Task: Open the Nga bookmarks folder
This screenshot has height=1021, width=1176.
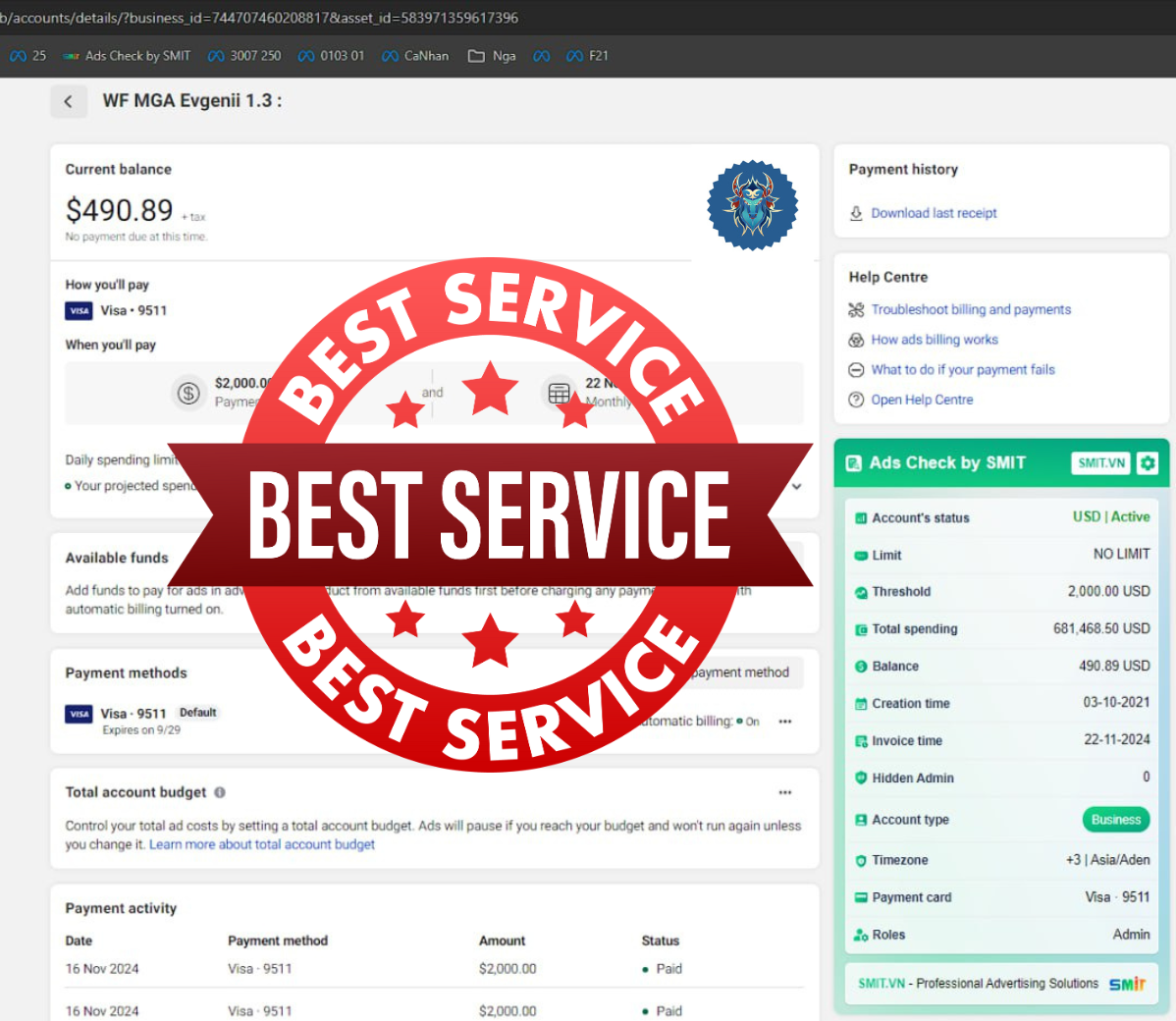Action: [492, 56]
